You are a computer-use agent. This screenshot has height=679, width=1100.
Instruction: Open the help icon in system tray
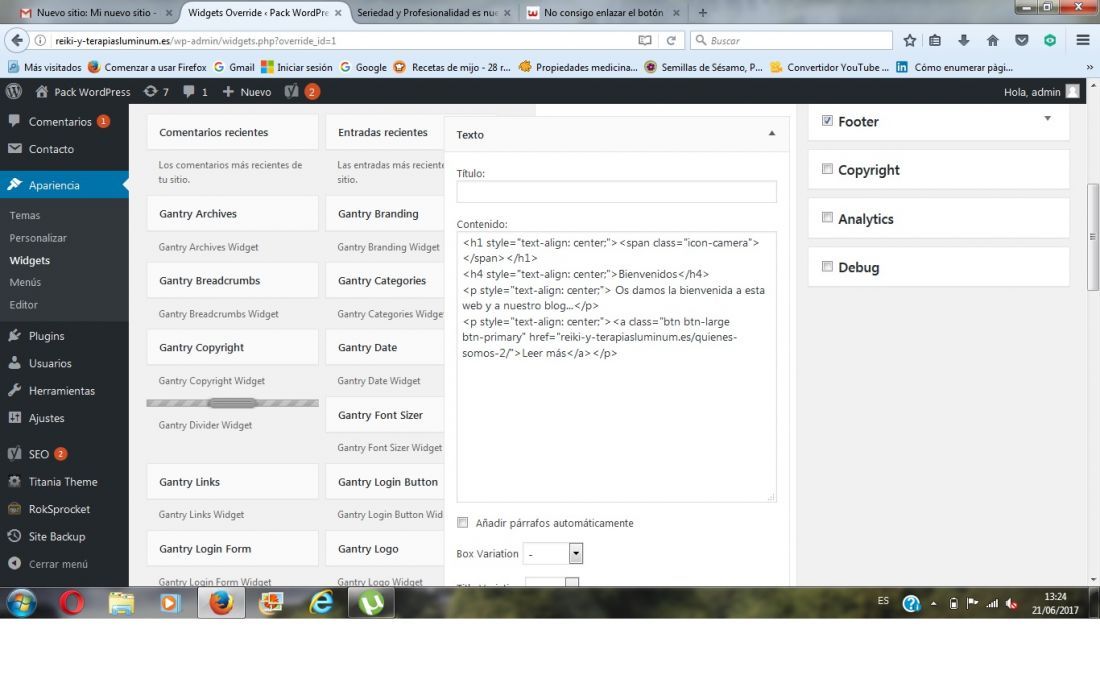point(911,603)
